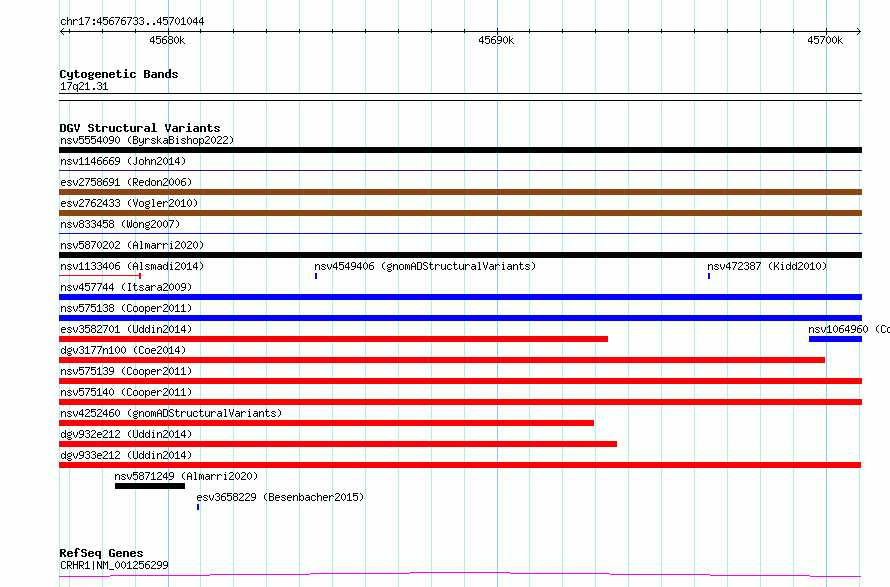Click the esv2758691 (Redon2006) label
This screenshot has height=587, width=890.
[126, 182]
